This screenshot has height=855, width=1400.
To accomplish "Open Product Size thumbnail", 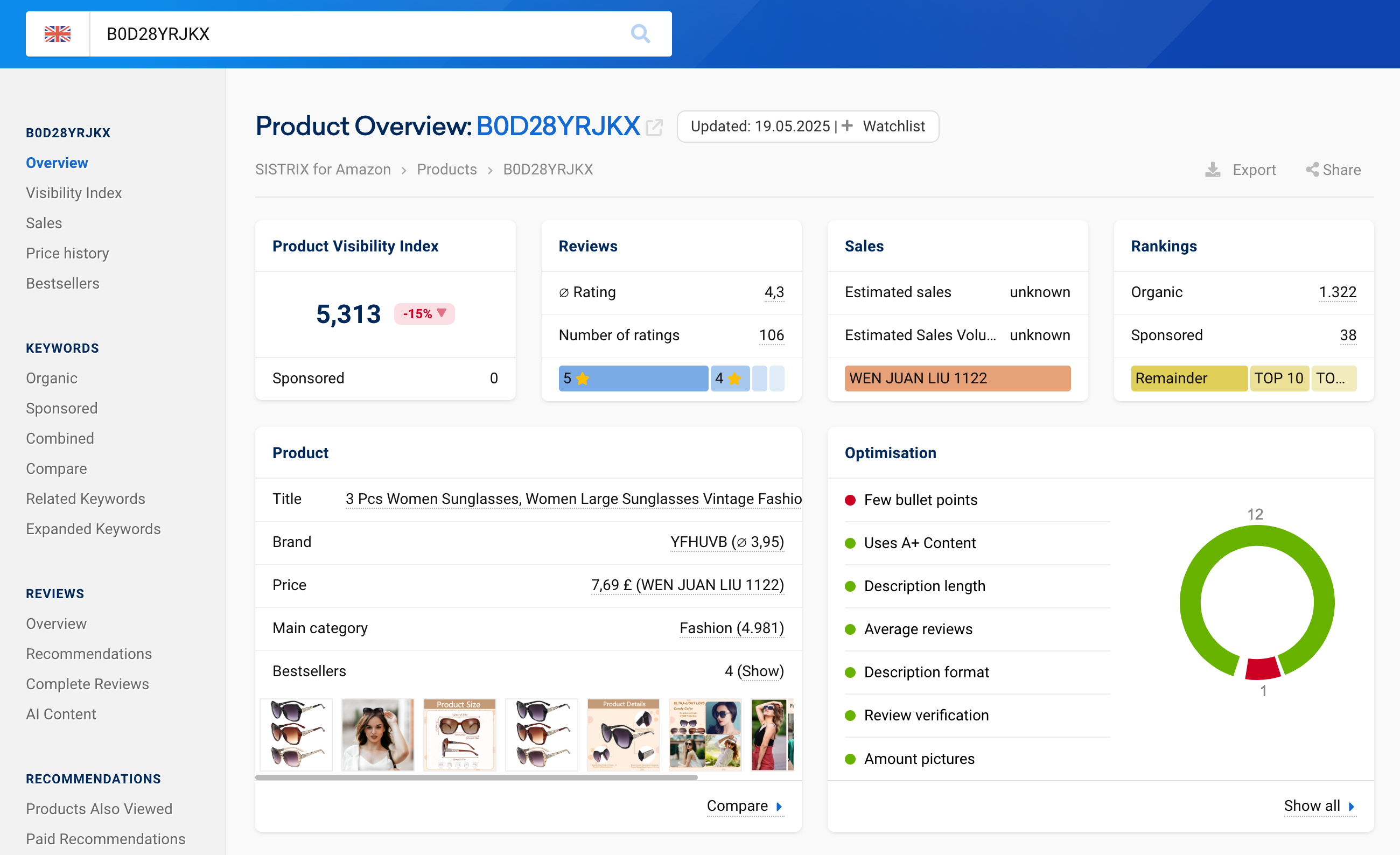I will tap(460, 734).
